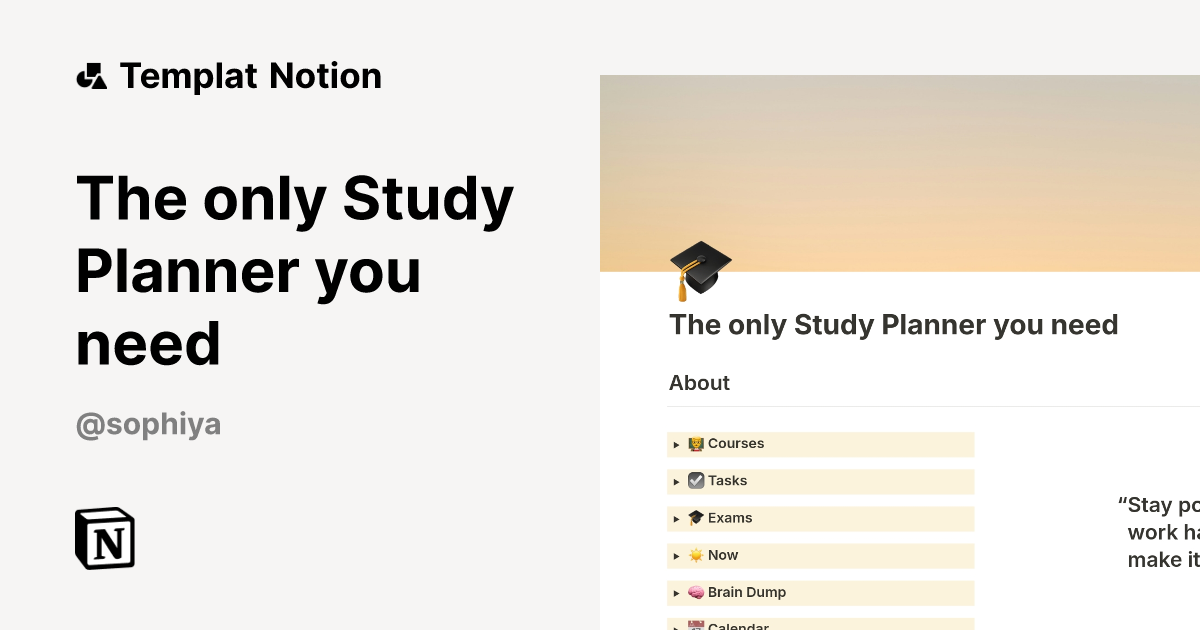
Task: Expand the Brain Dump toggle block
Action: pyautogui.click(x=677, y=592)
